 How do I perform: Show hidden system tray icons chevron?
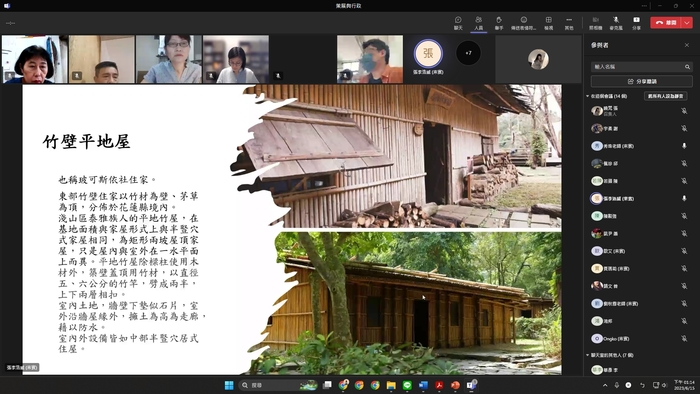click(605, 385)
